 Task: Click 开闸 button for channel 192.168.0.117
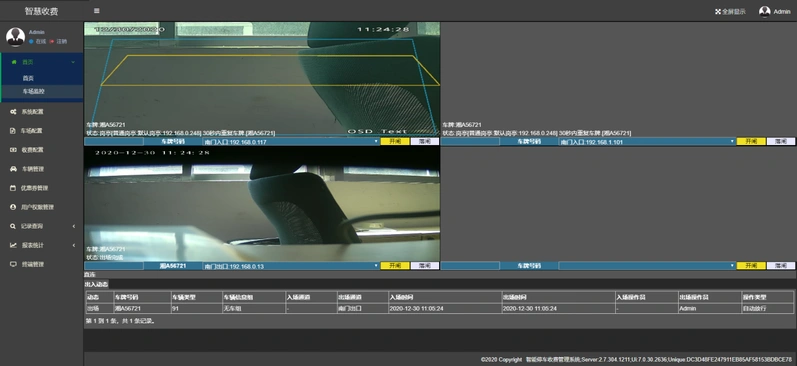(395, 142)
